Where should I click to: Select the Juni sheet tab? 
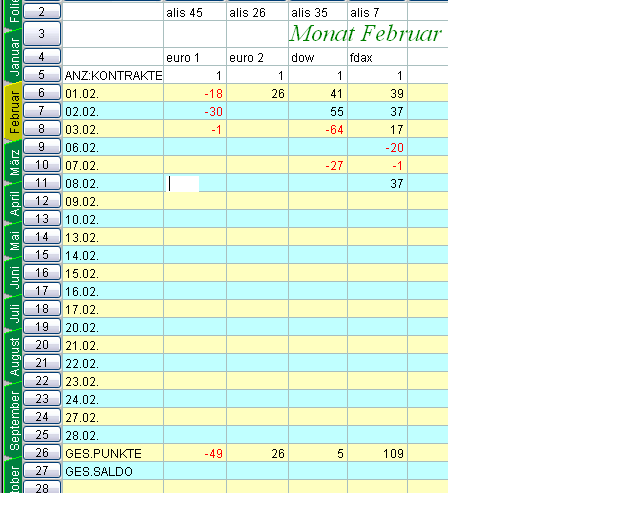click(x=13, y=277)
